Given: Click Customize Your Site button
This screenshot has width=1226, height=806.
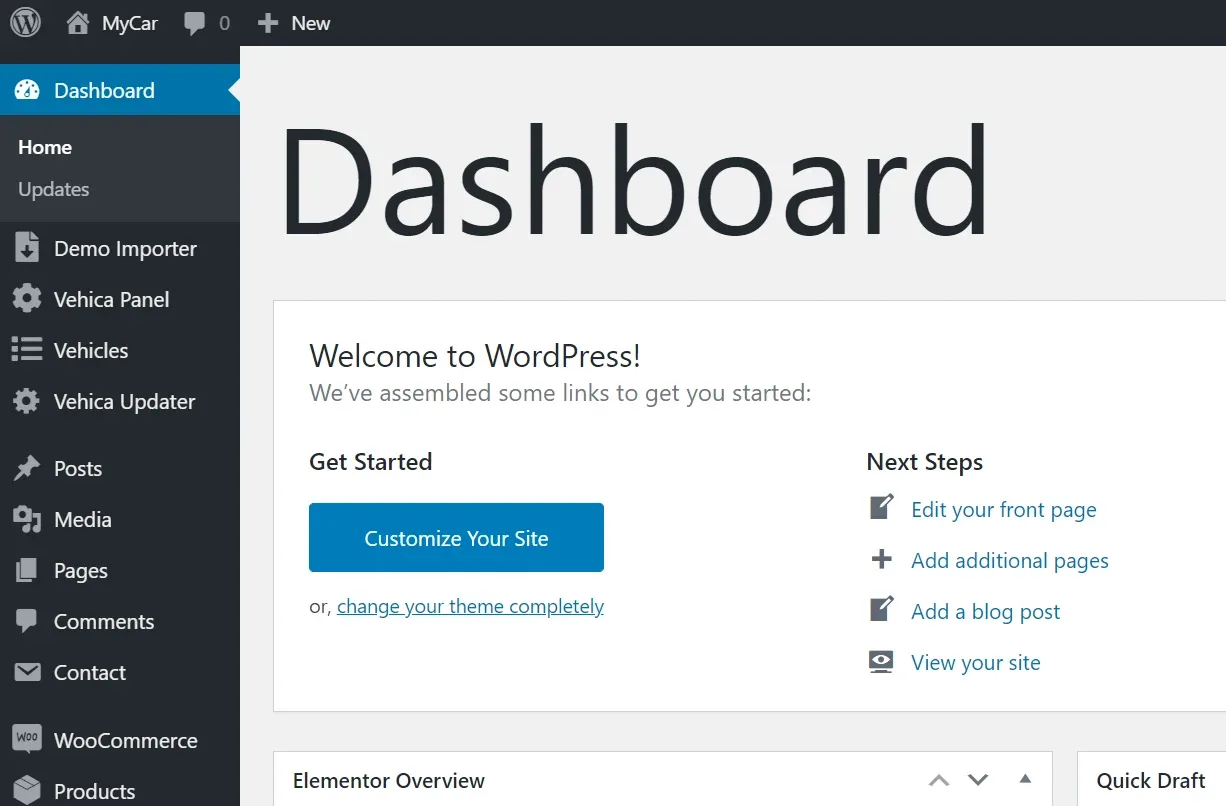Looking at the screenshot, I should coord(456,538).
